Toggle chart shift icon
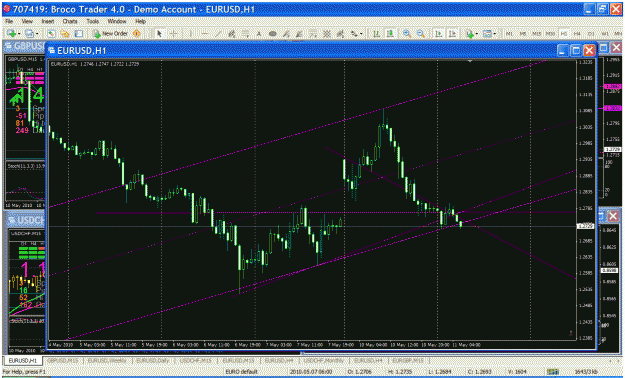Viewport: 625px width, 378px height. 452,33
